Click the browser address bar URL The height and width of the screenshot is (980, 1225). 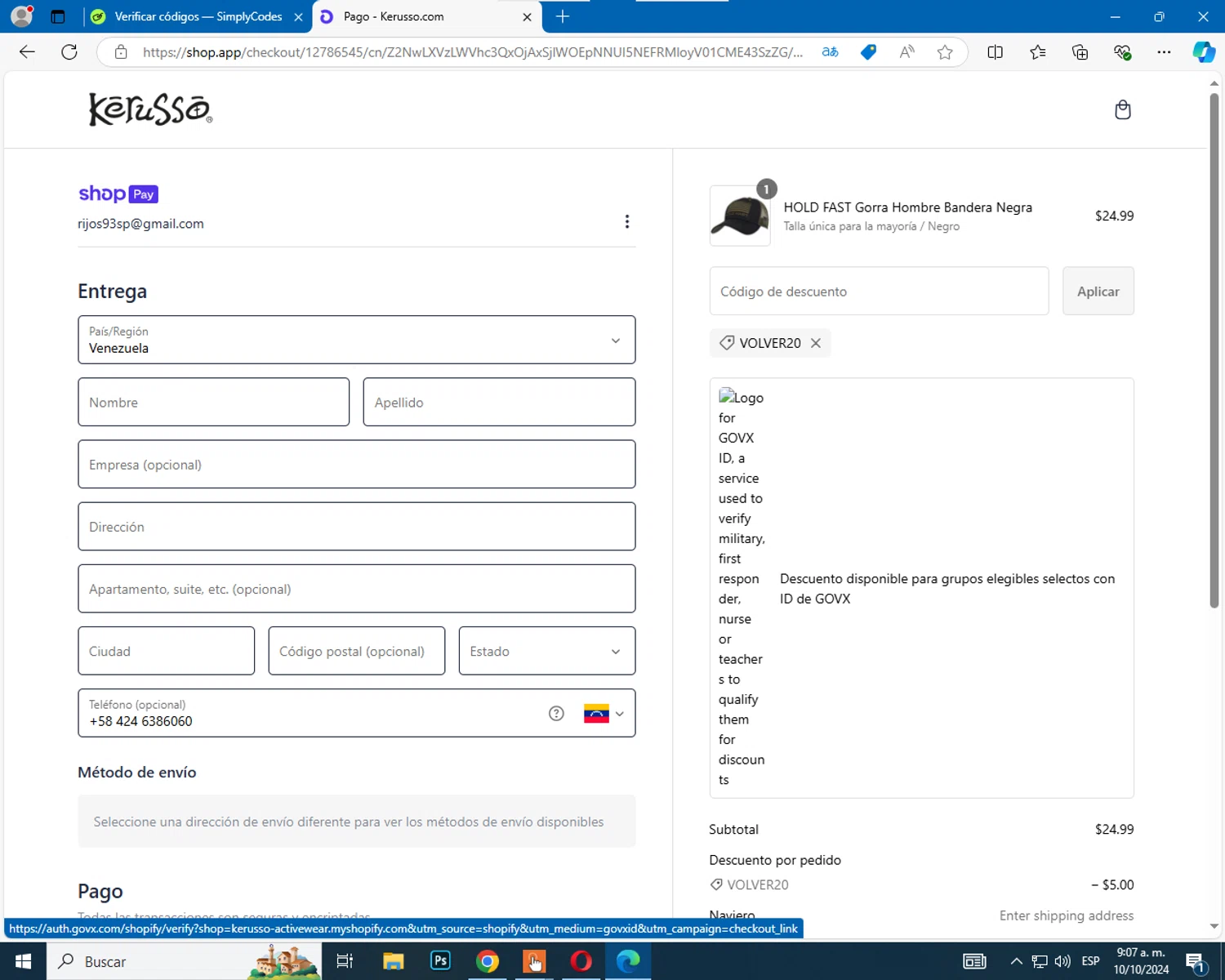coord(474,52)
